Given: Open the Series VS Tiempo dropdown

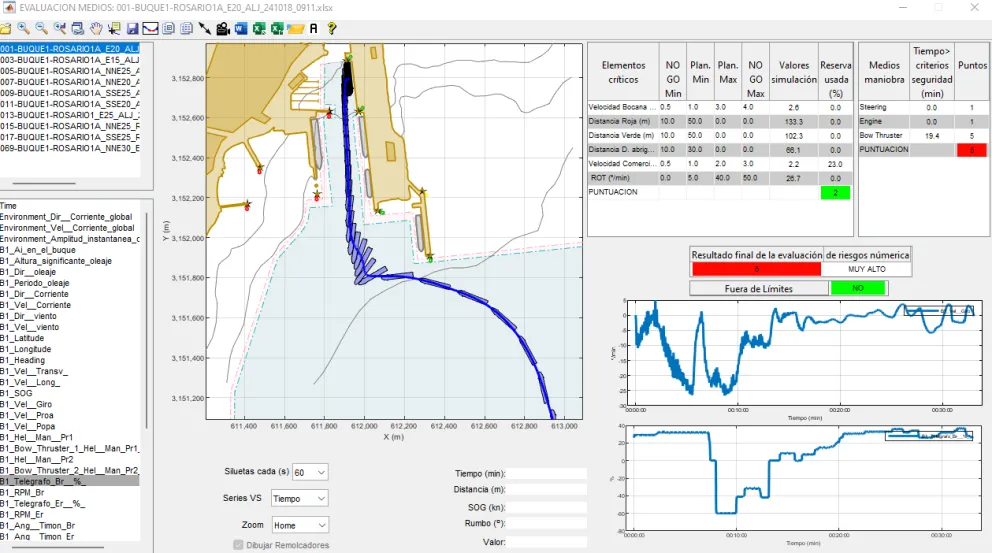Looking at the screenshot, I should (x=300, y=499).
